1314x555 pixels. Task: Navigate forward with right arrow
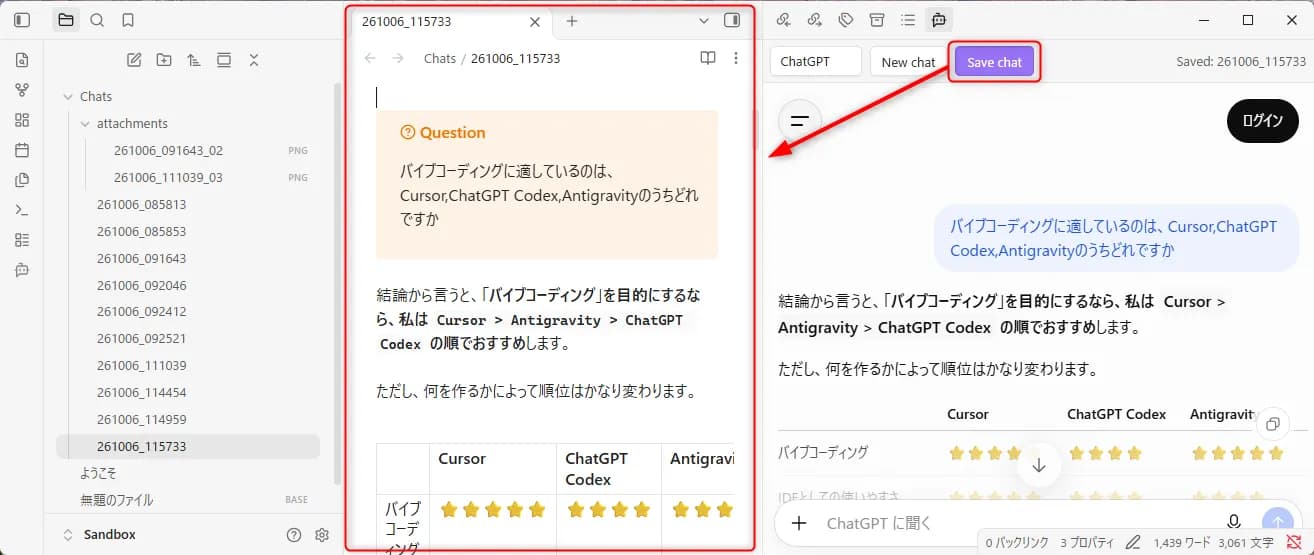398,58
